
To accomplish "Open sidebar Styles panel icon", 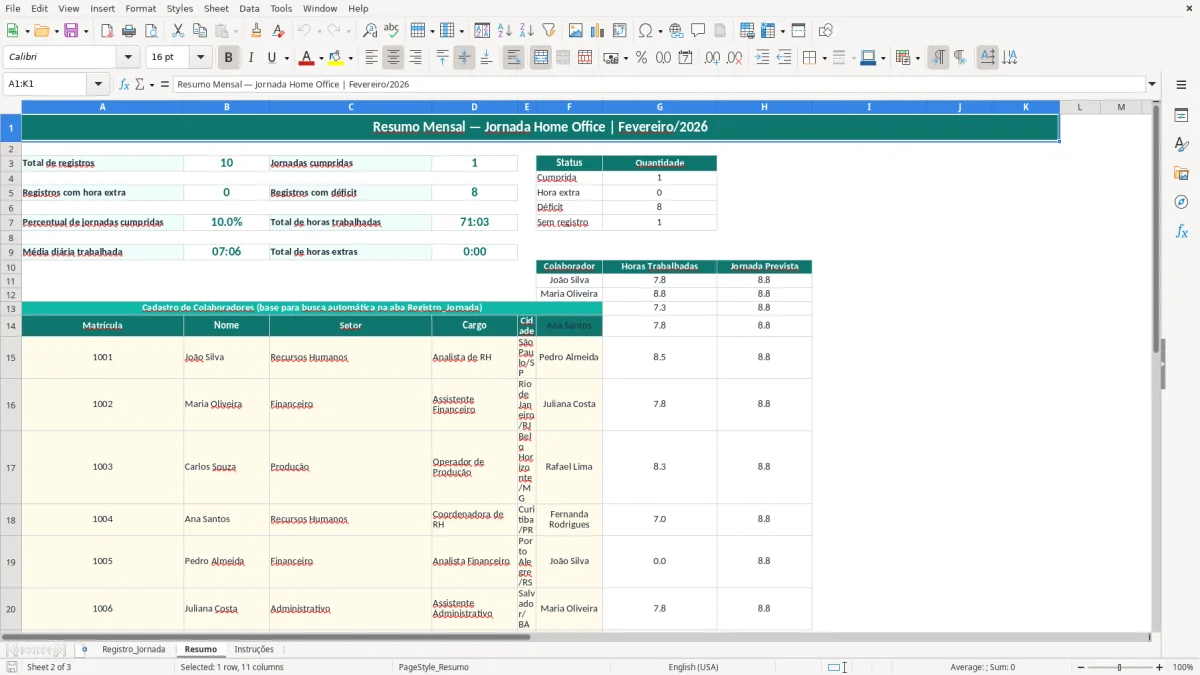I will (1181, 145).
